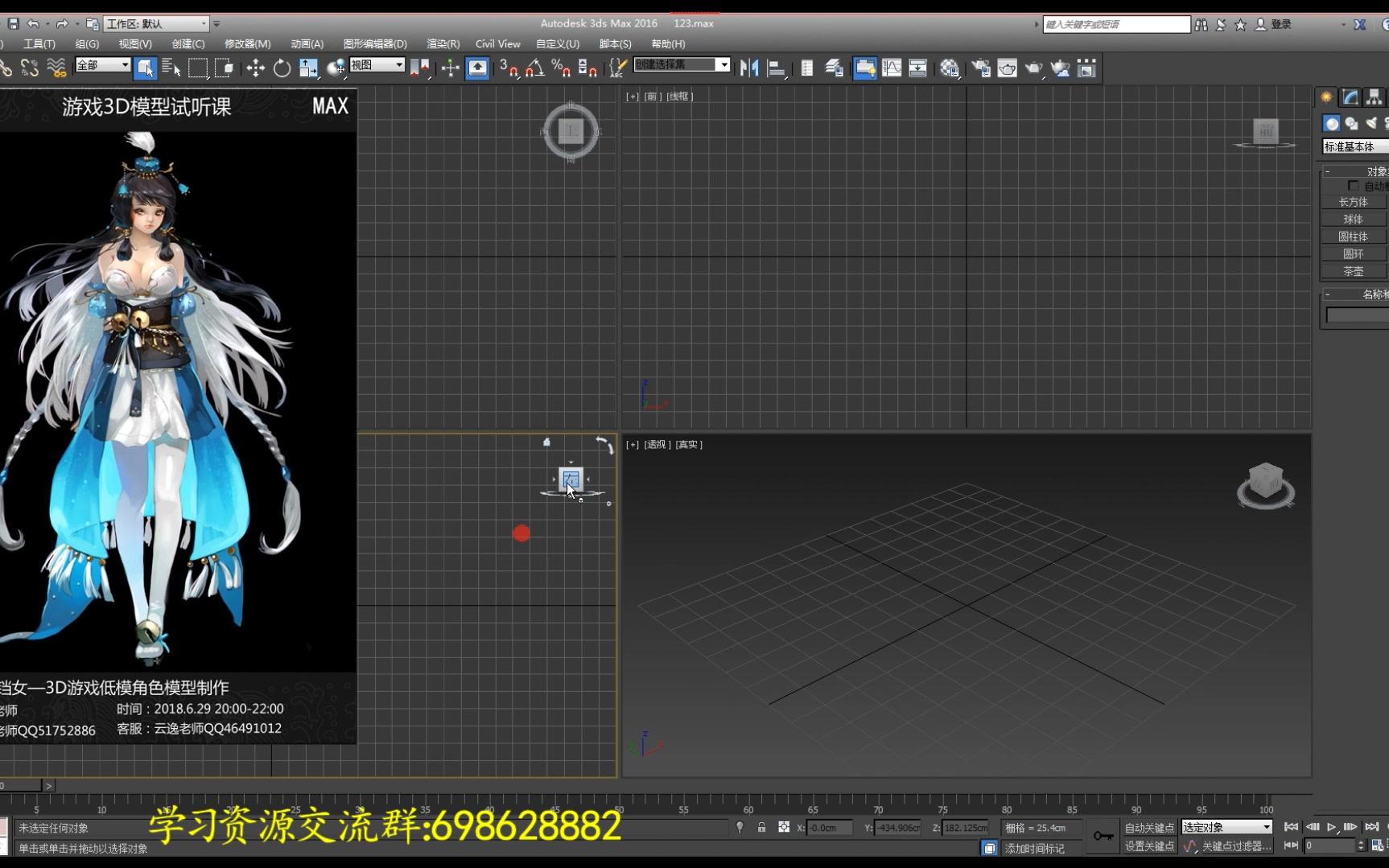Image resolution: width=1389 pixels, height=868 pixels.
Task: Open the Curve Editor icon
Action: [x=892, y=68]
